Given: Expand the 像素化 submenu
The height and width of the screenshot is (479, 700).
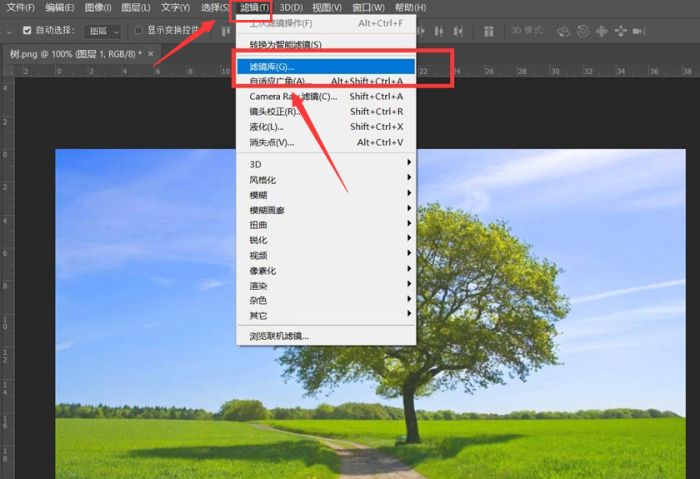Looking at the screenshot, I should click(x=326, y=271).
